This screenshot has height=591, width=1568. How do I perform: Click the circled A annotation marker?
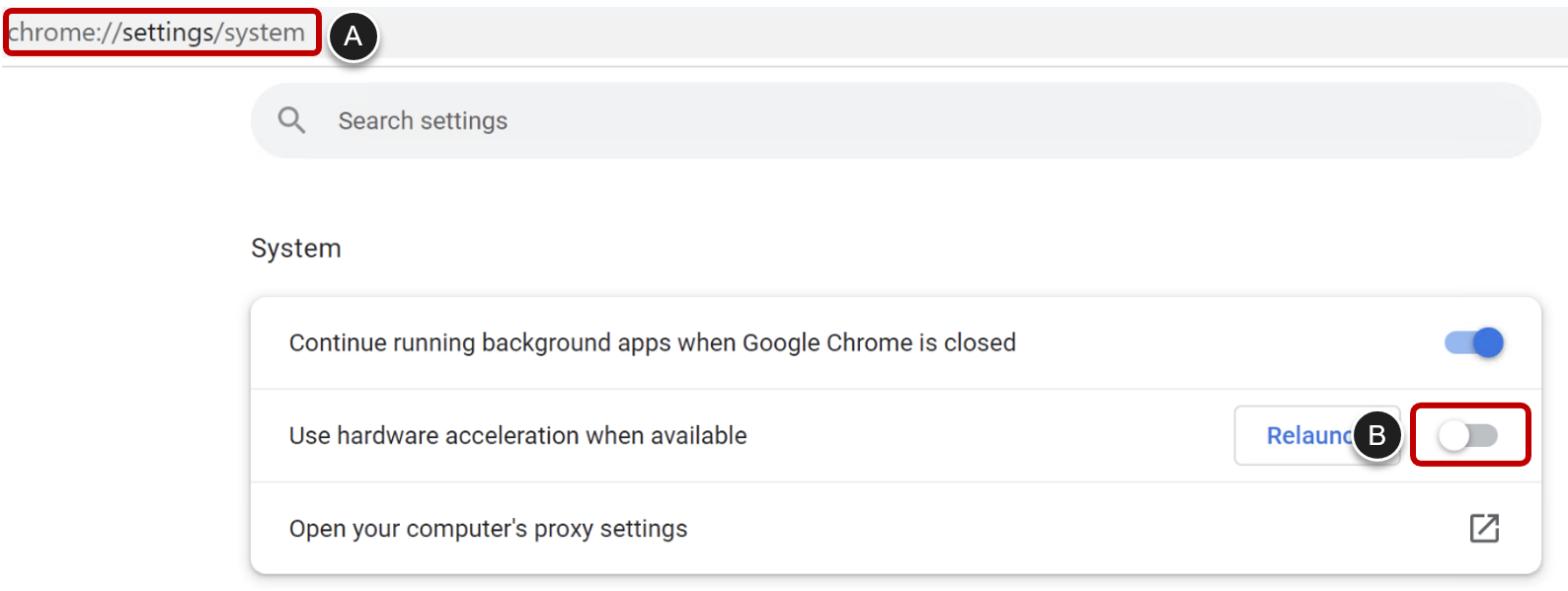click(353, 37)
